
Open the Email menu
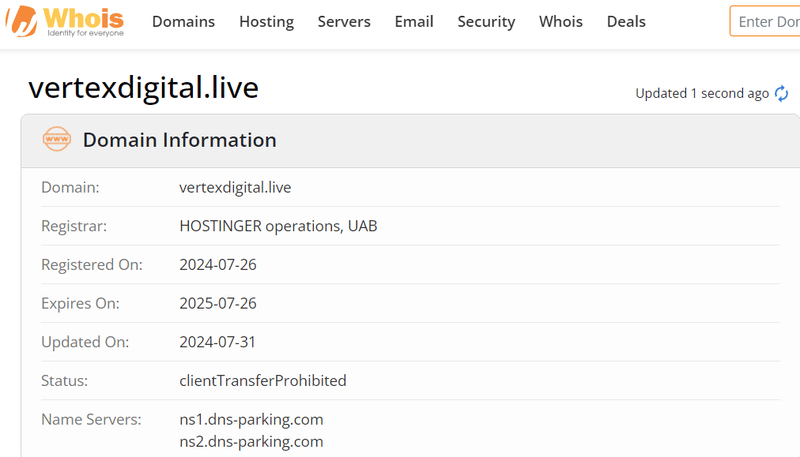point(414,21)
